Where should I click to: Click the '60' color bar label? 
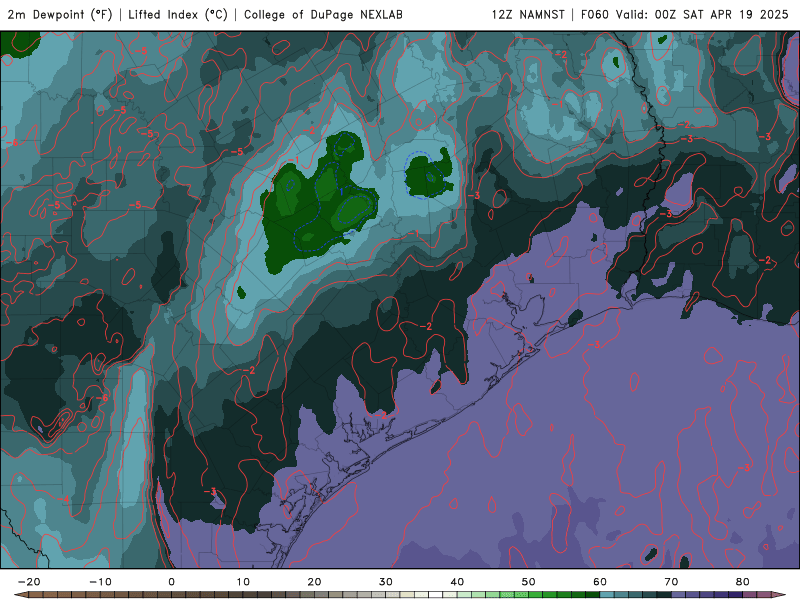[x=600, y=582]
